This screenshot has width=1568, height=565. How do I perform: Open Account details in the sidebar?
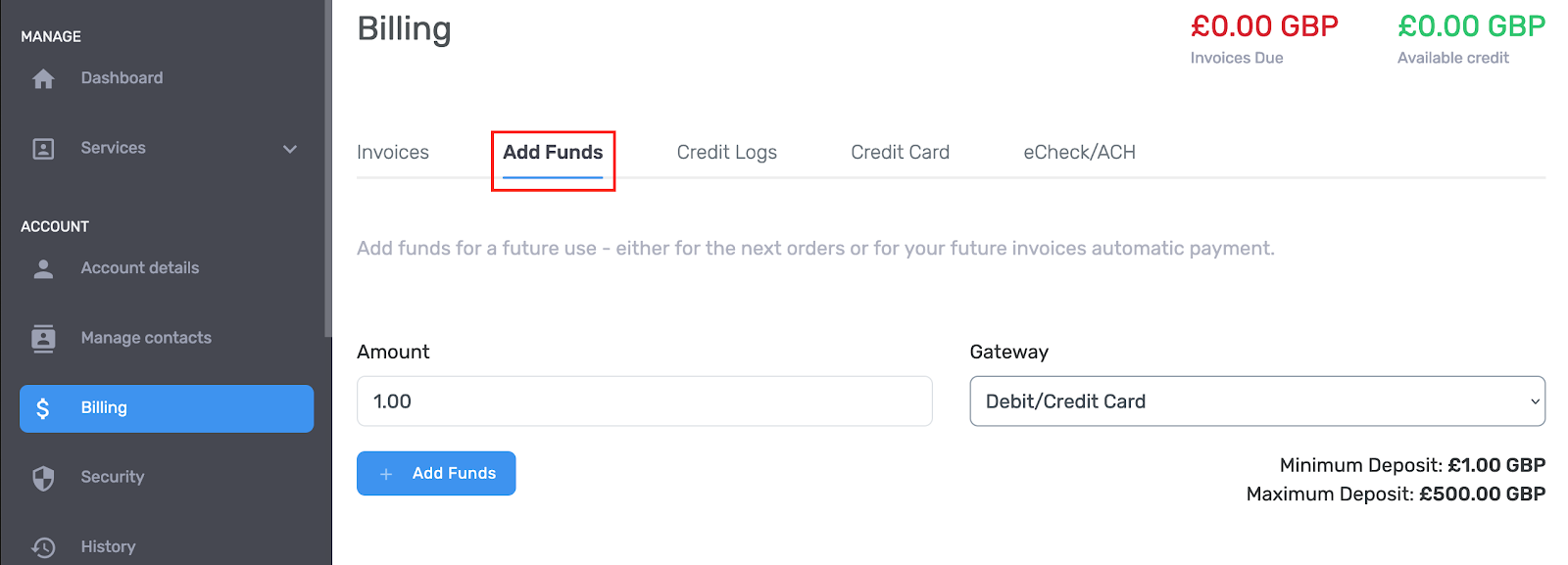(x=139, y=268)
